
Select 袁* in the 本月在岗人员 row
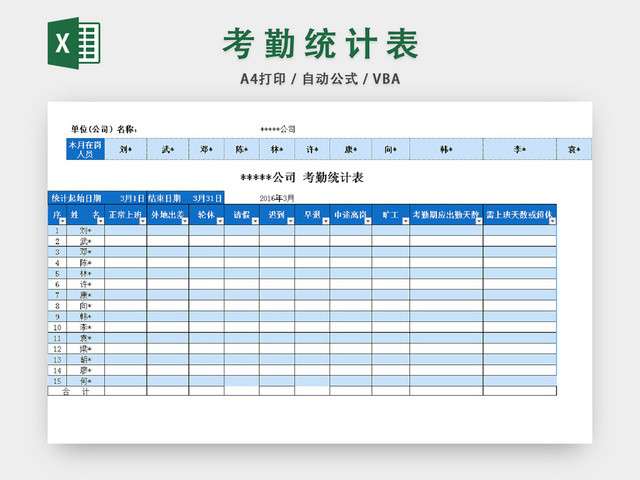pos(574,149)
